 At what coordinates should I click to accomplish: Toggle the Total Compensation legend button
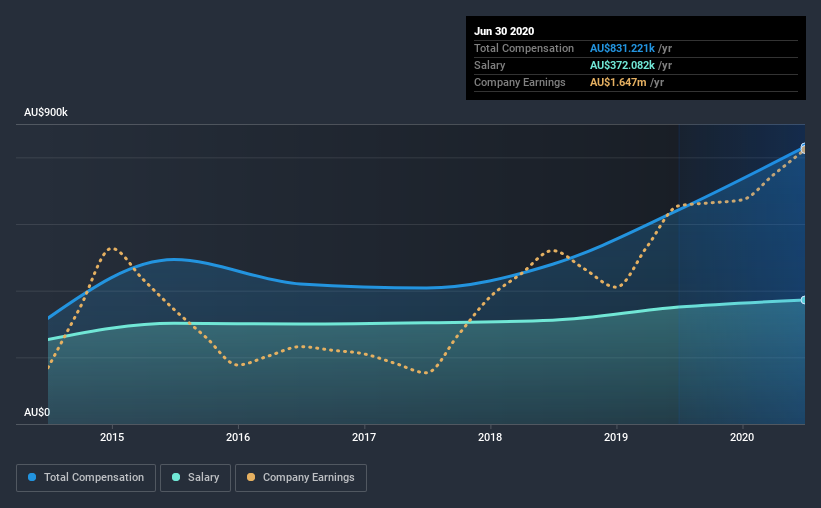(x=86, y=478)
